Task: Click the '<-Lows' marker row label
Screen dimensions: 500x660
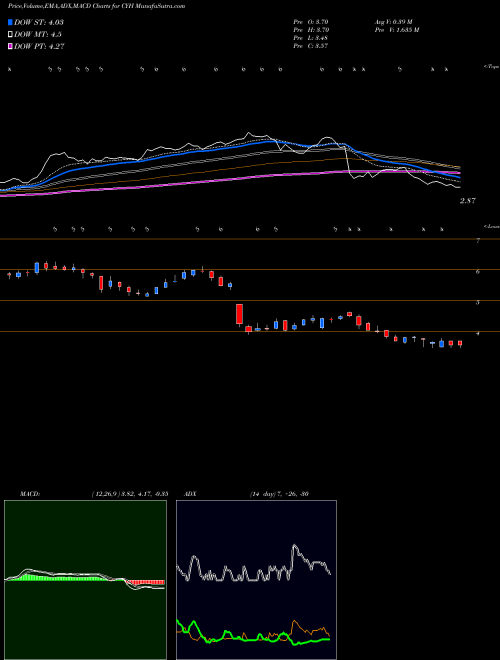Action: (x=491, y=227)
